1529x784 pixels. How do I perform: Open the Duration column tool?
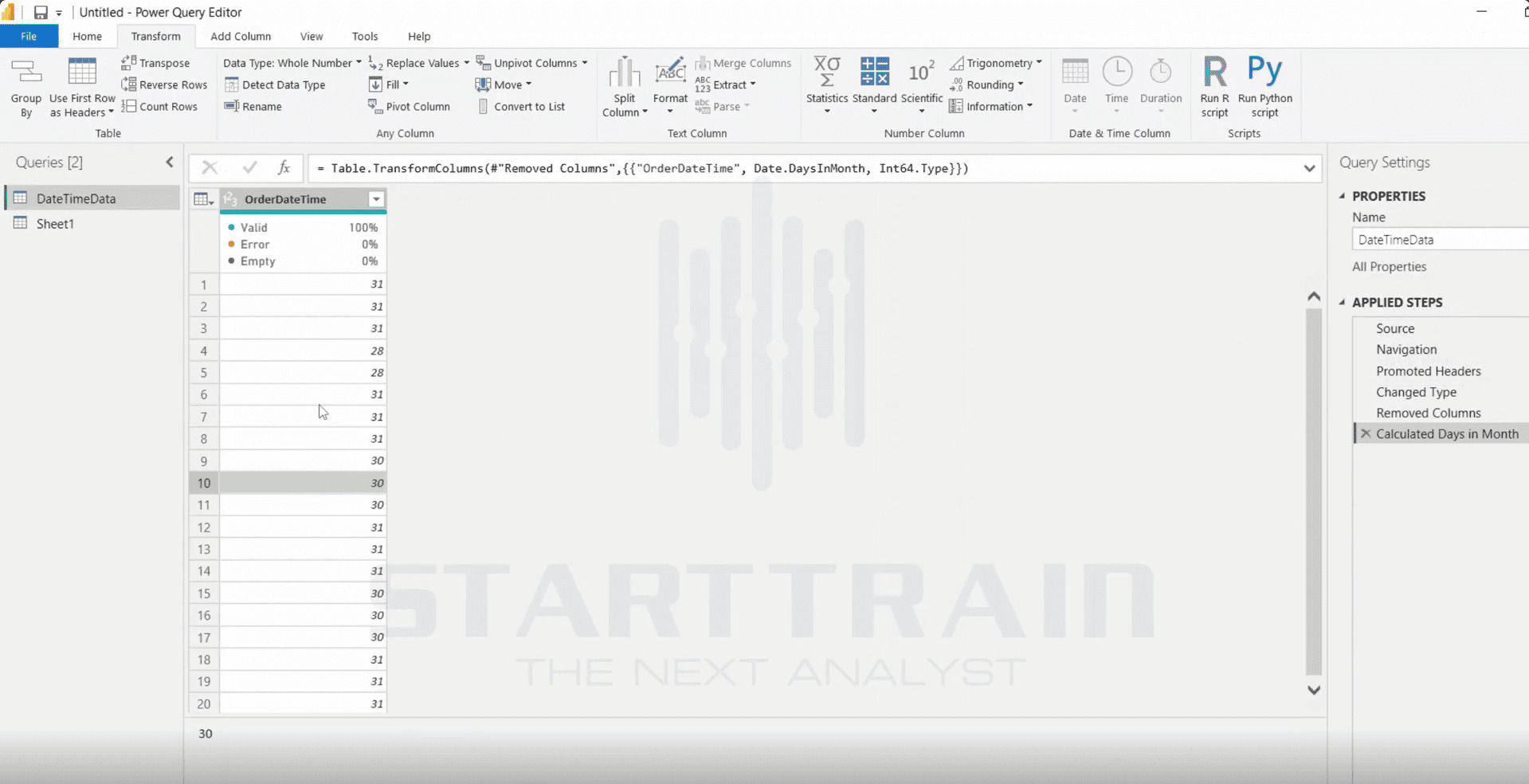pyautogui.click(x=1161, y=85)
